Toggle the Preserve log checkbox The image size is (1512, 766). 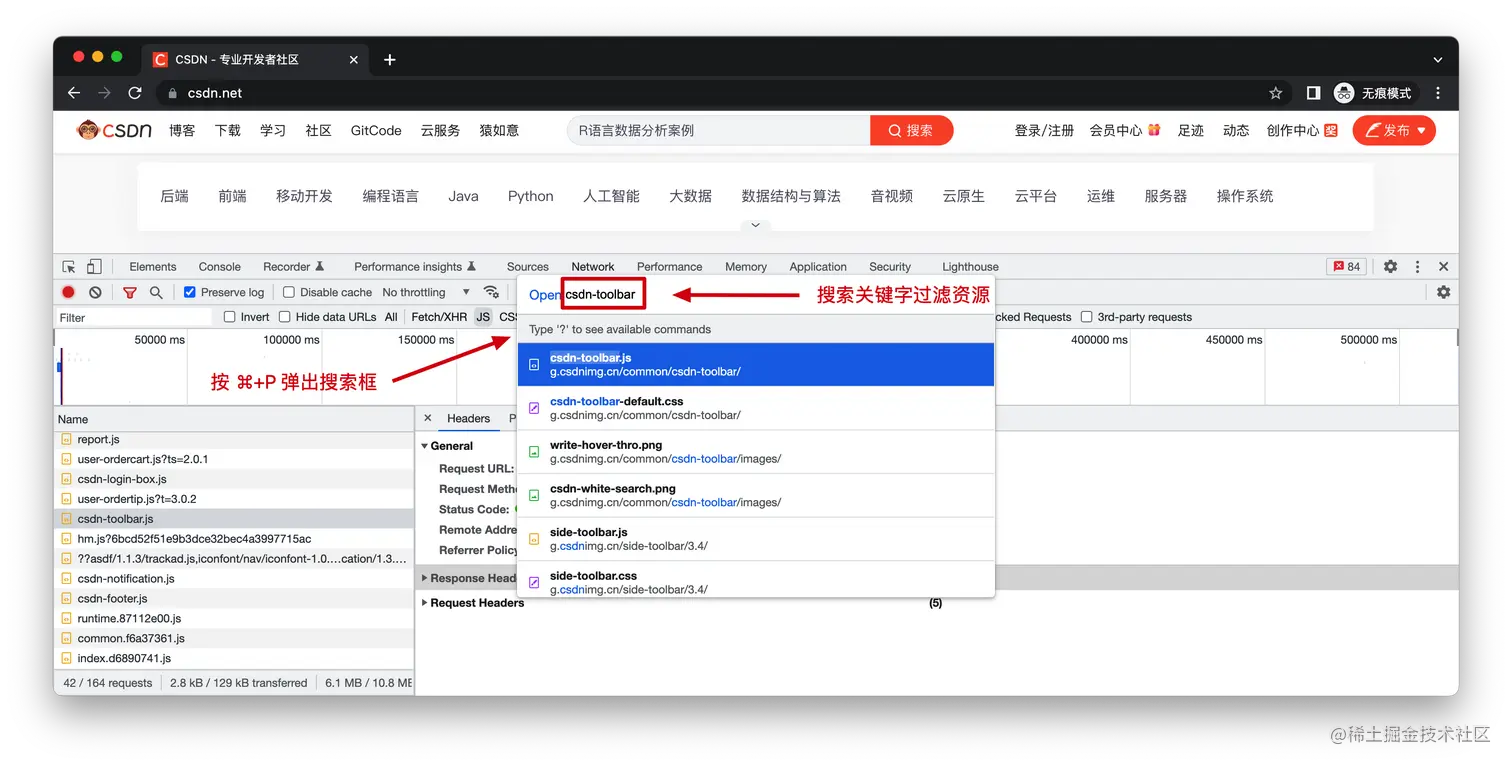coord(190,292)
